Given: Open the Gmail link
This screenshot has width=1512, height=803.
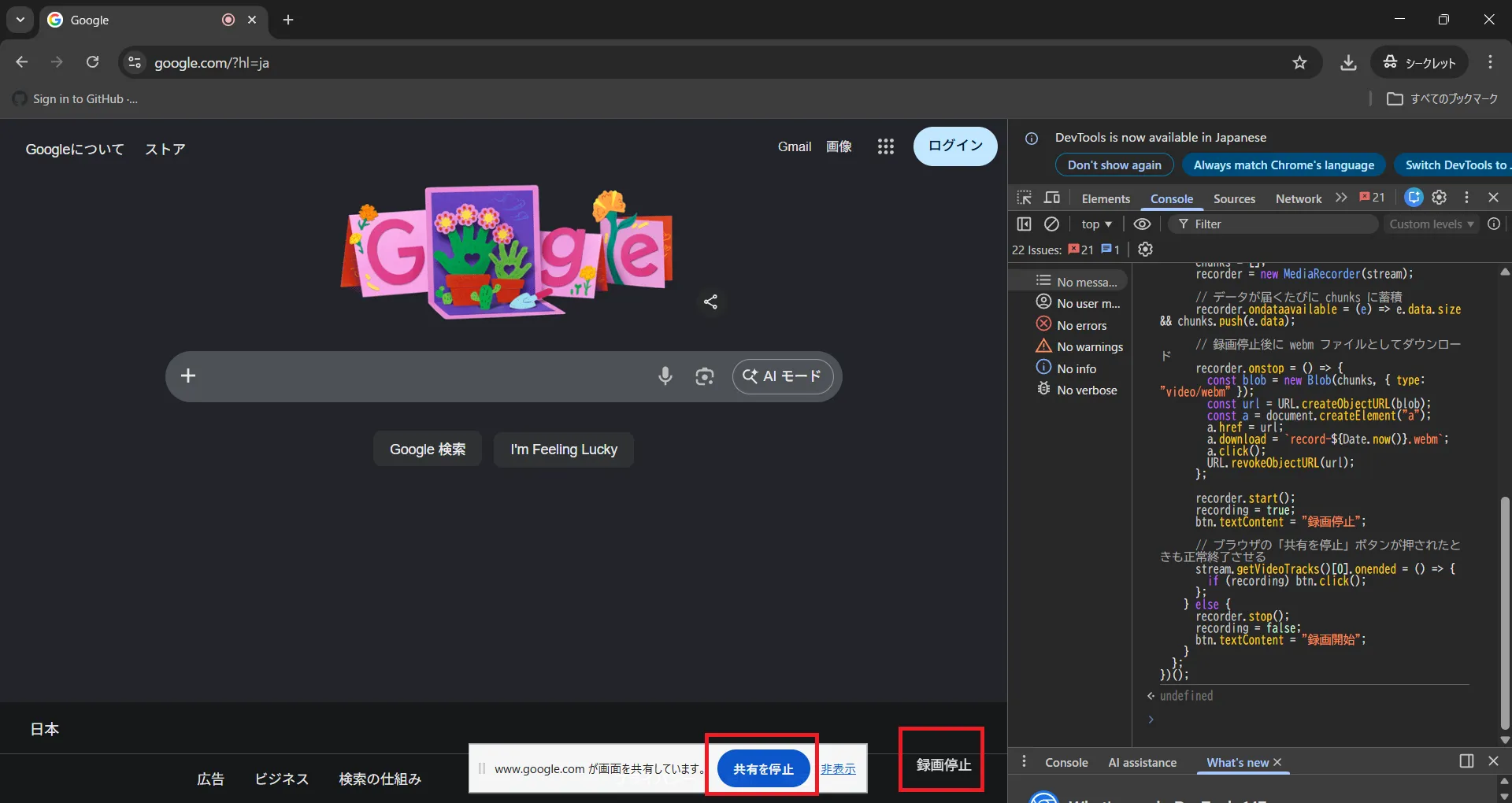Looking at the screenshot, I should (x=795, y=146).
